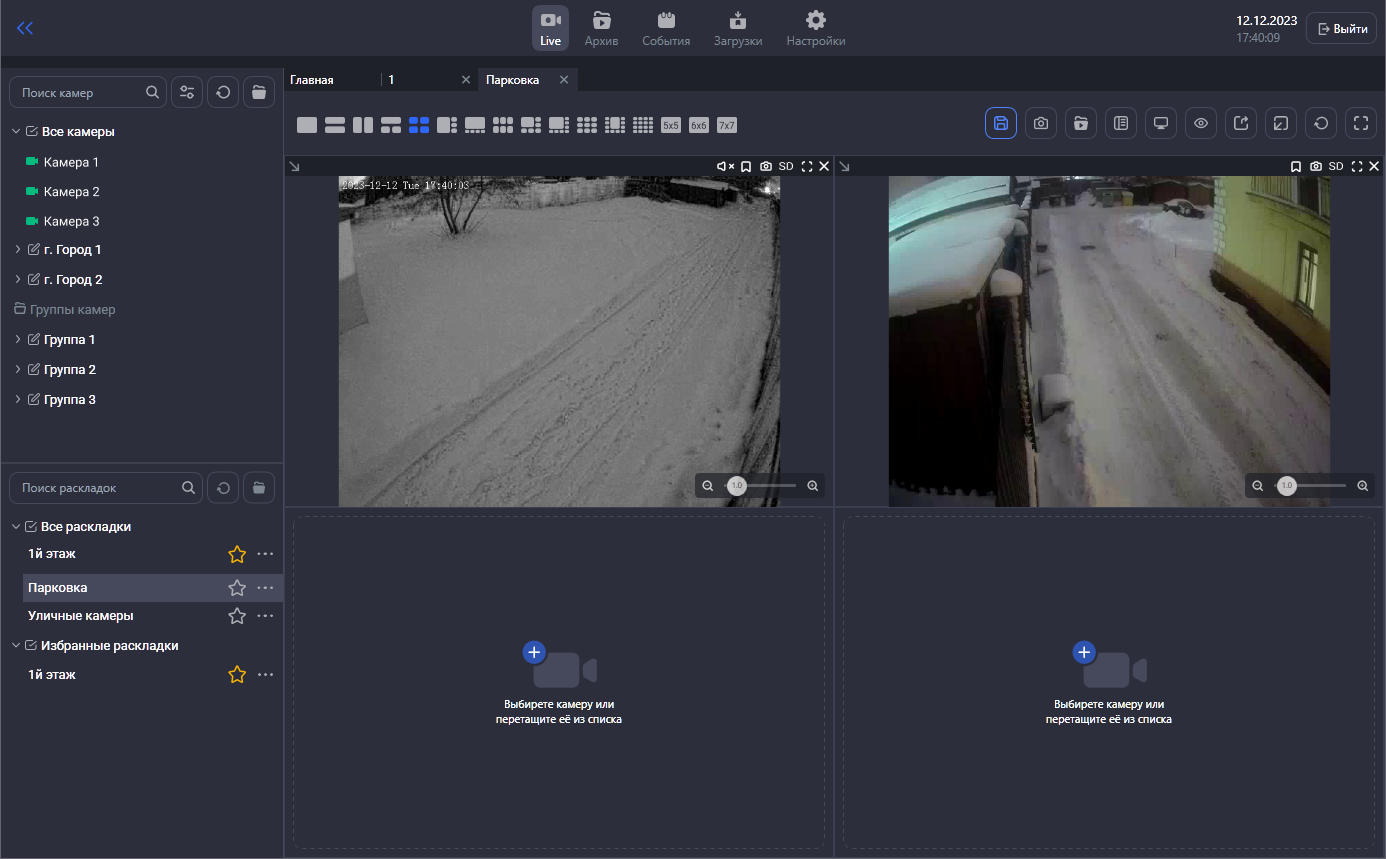Toggle visibility with the eye icon

[x=1201, y=123]
